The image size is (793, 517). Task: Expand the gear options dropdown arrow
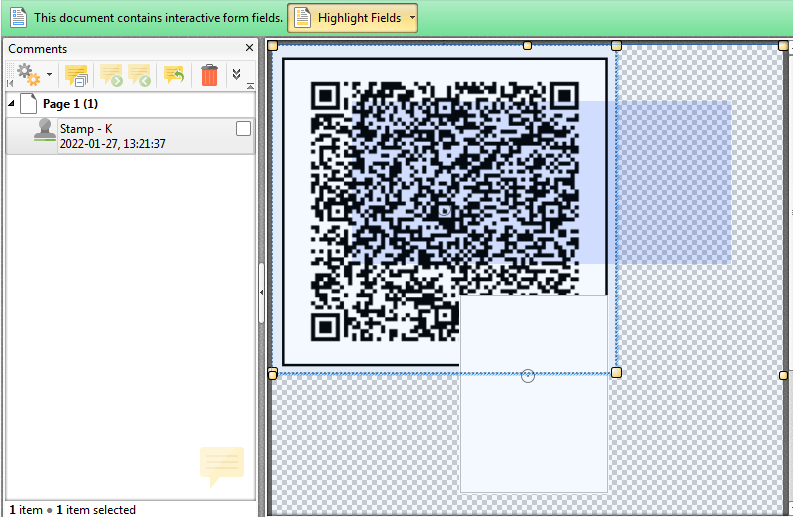point(50,74)
